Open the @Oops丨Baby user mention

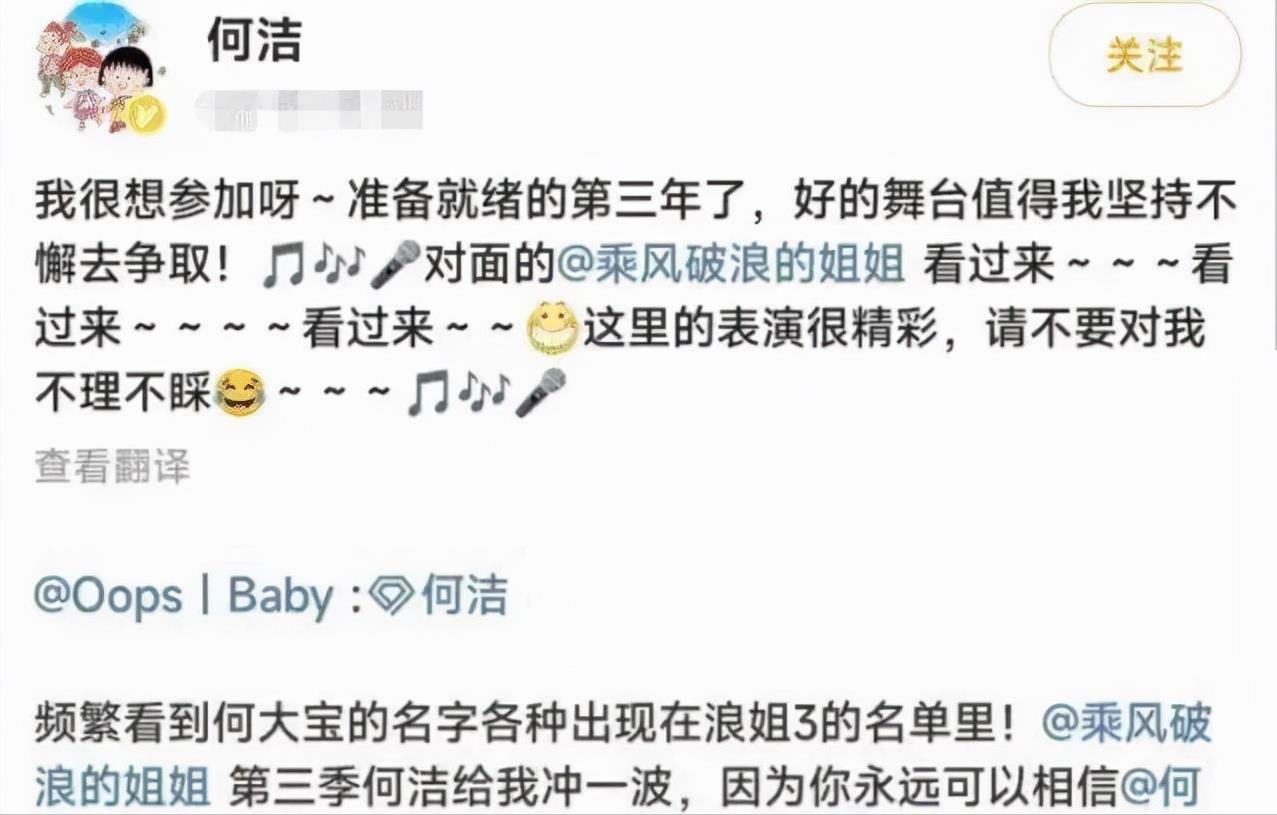184,595
